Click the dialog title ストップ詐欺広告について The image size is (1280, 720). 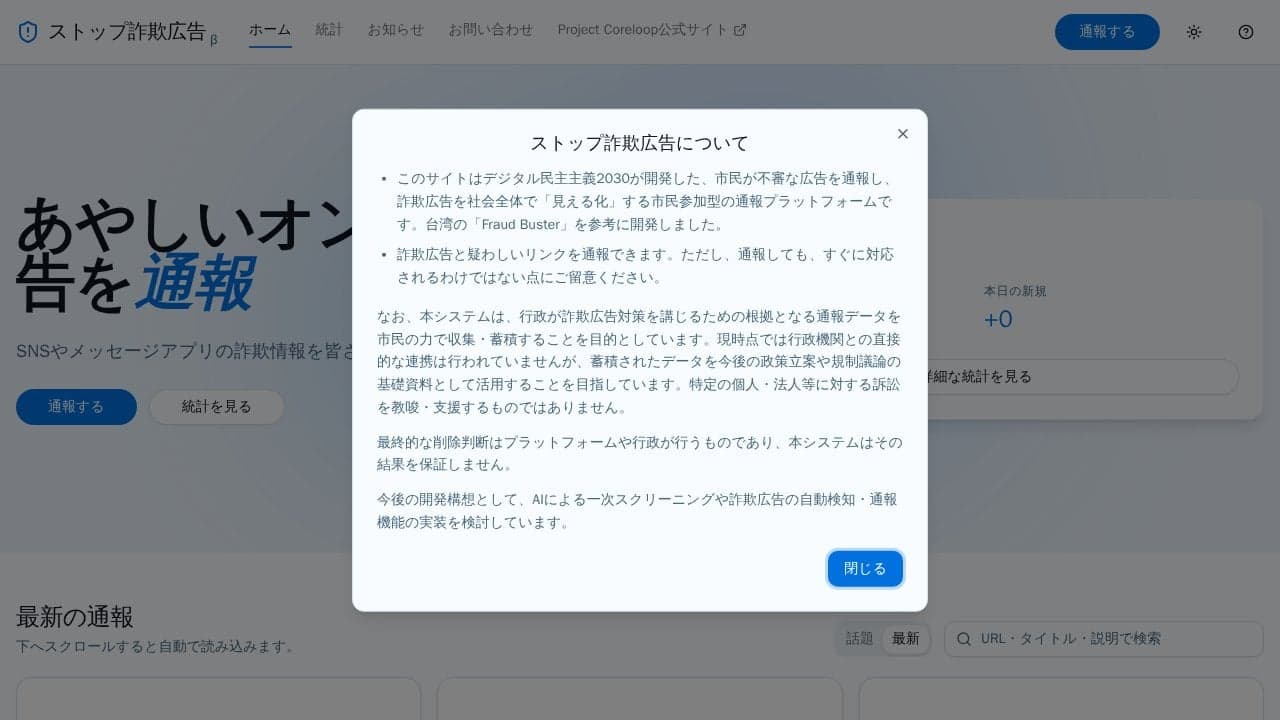point(640,143)
